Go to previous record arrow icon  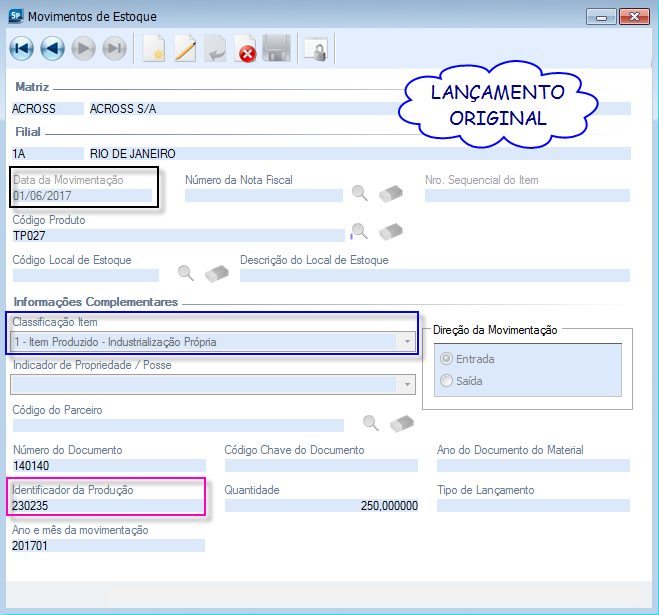pos(53,48)
